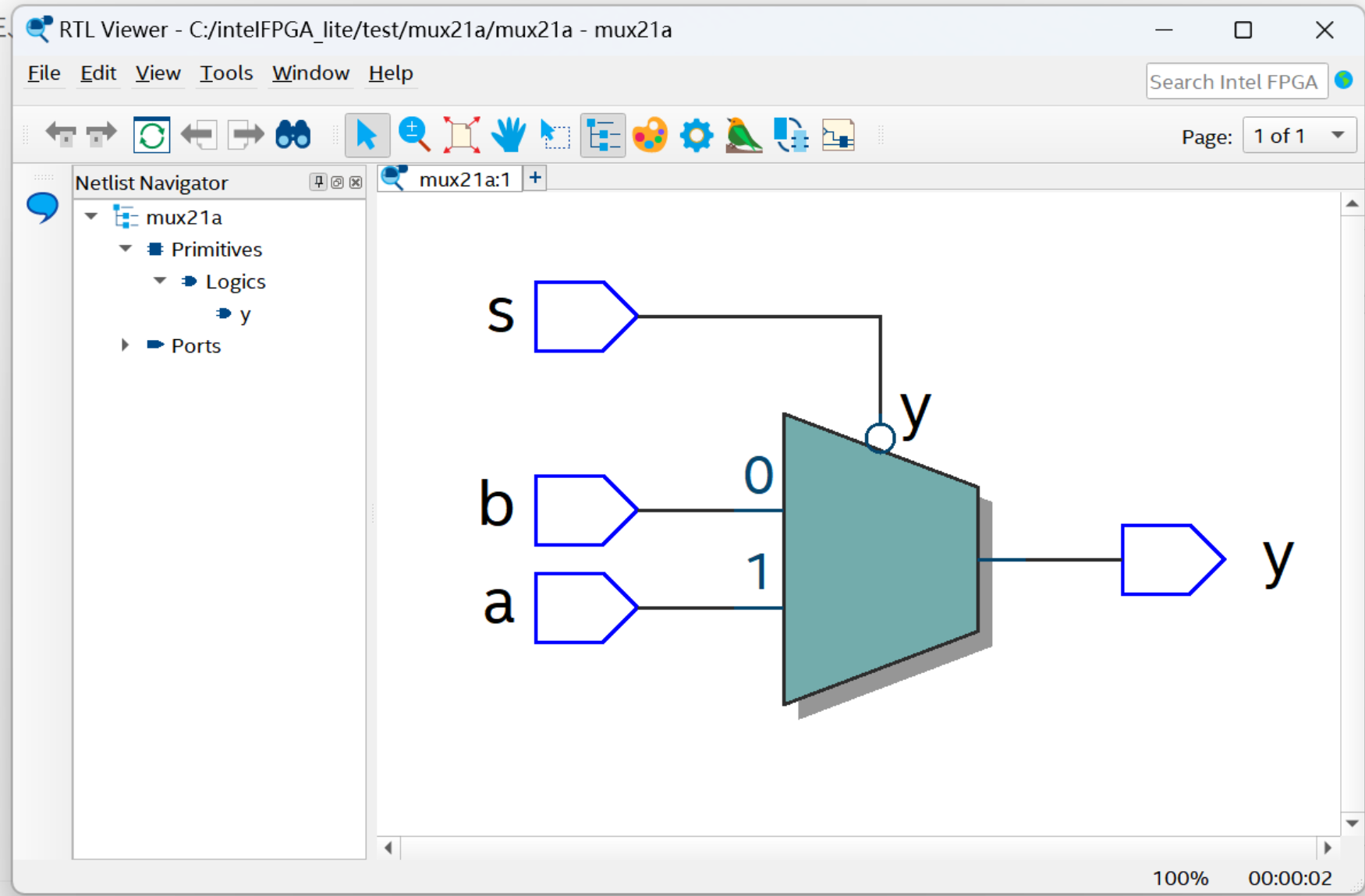1365x896 pixels.
Task: Open the gear settings icon
Action: [x=697, y=135]
